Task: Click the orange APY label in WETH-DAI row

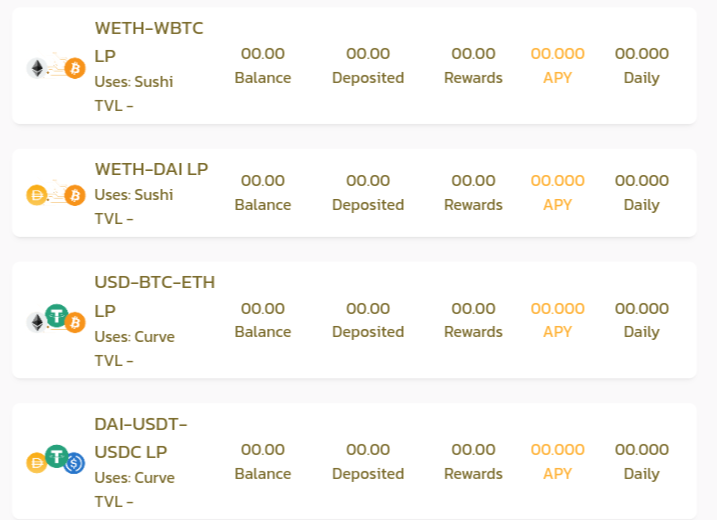Action: (557, 205)
